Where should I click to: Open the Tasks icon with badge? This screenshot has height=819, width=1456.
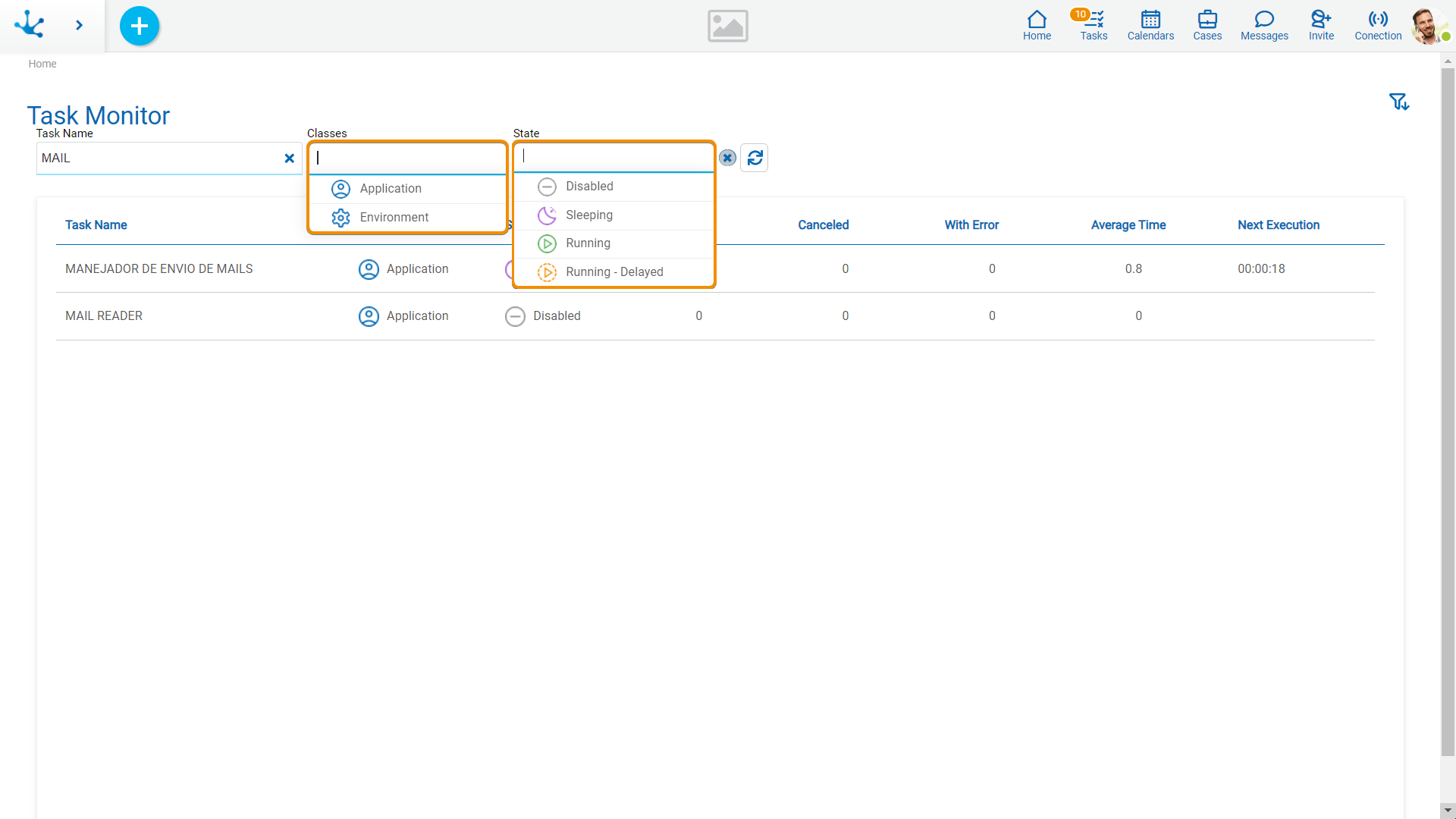(1093, 25)
